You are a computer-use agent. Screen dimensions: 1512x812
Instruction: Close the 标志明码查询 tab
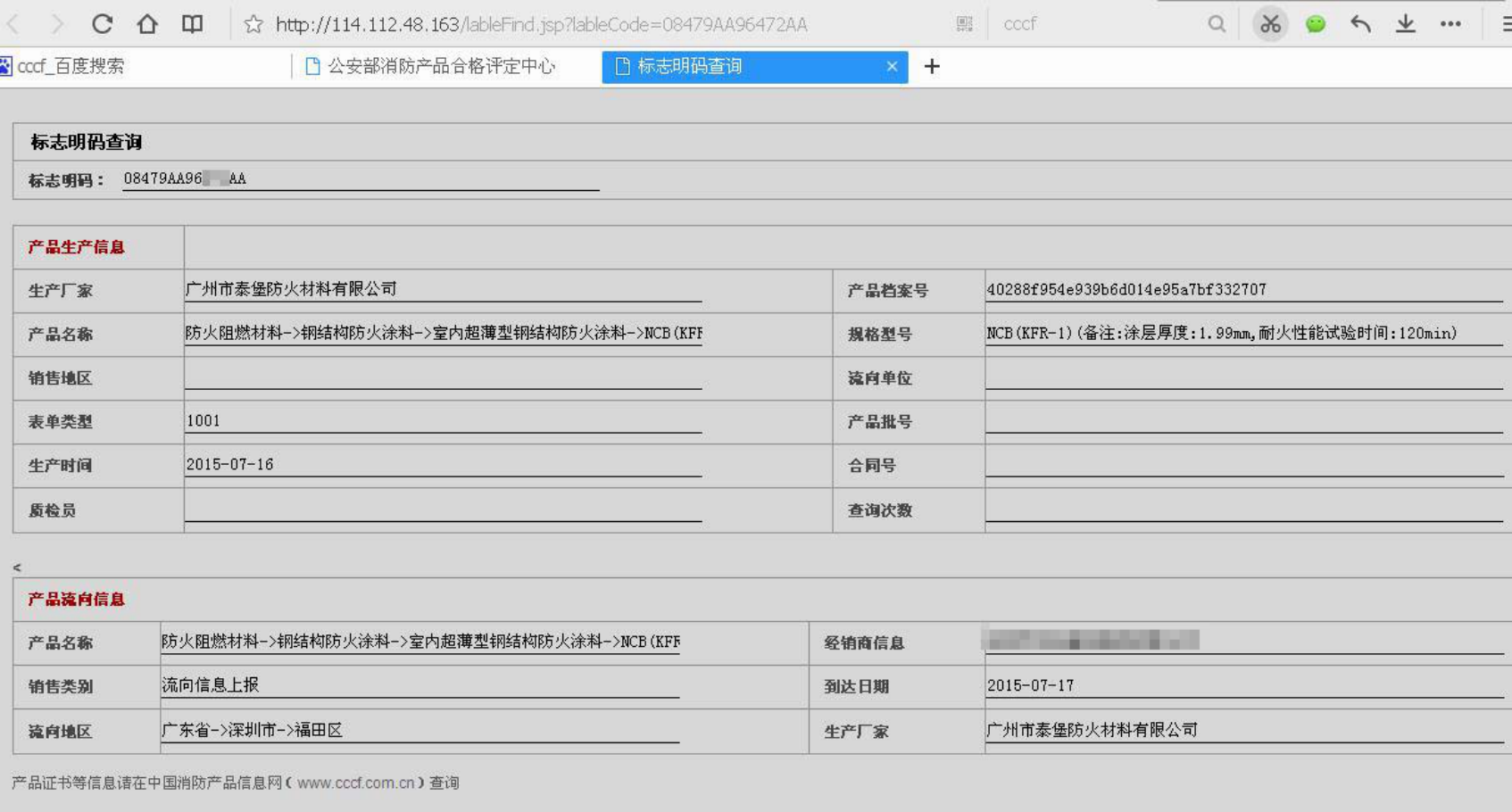(x=892, y=66)
